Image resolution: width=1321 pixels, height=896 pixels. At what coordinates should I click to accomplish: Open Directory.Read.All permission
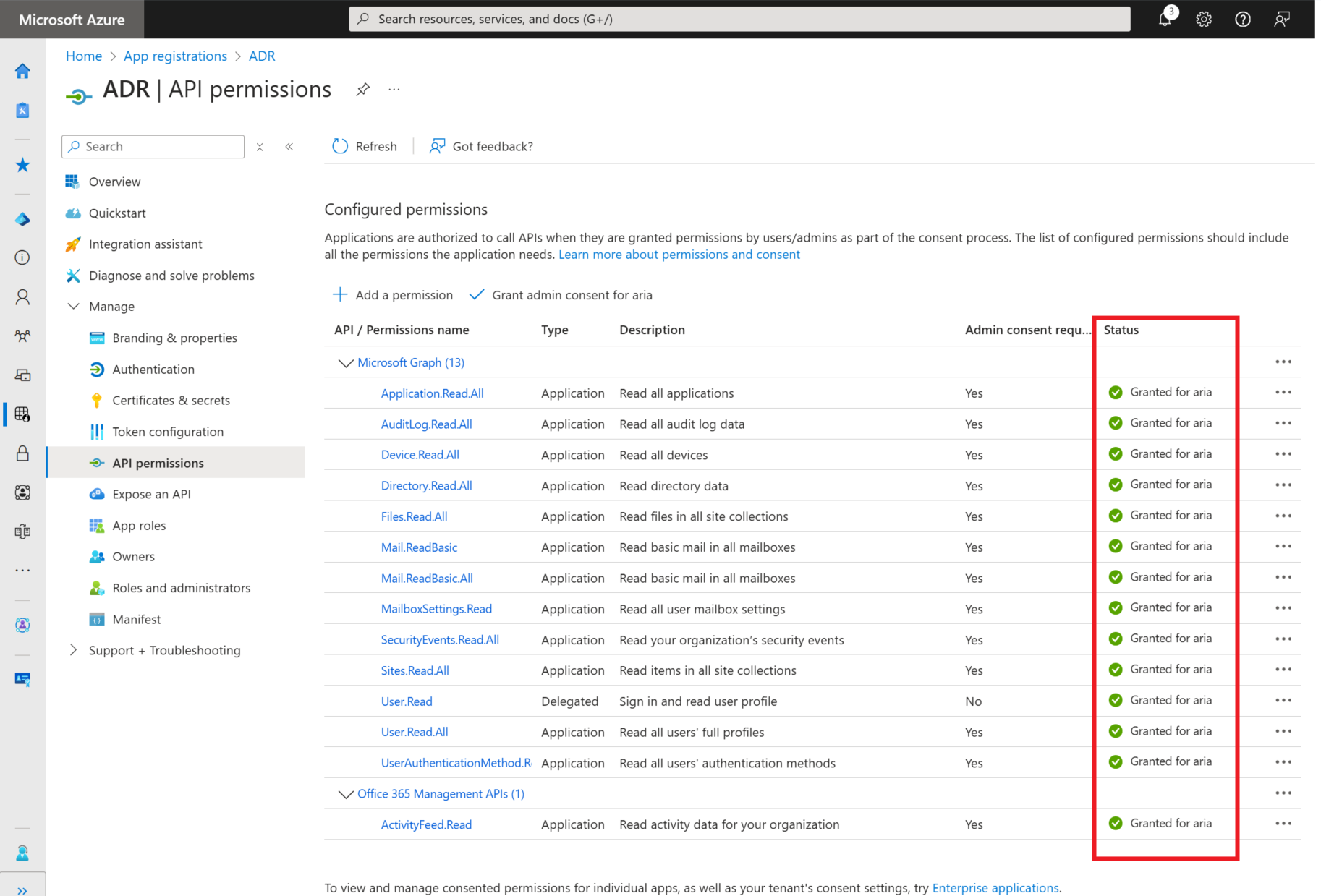pyautogui.click(x=427, y=486)
